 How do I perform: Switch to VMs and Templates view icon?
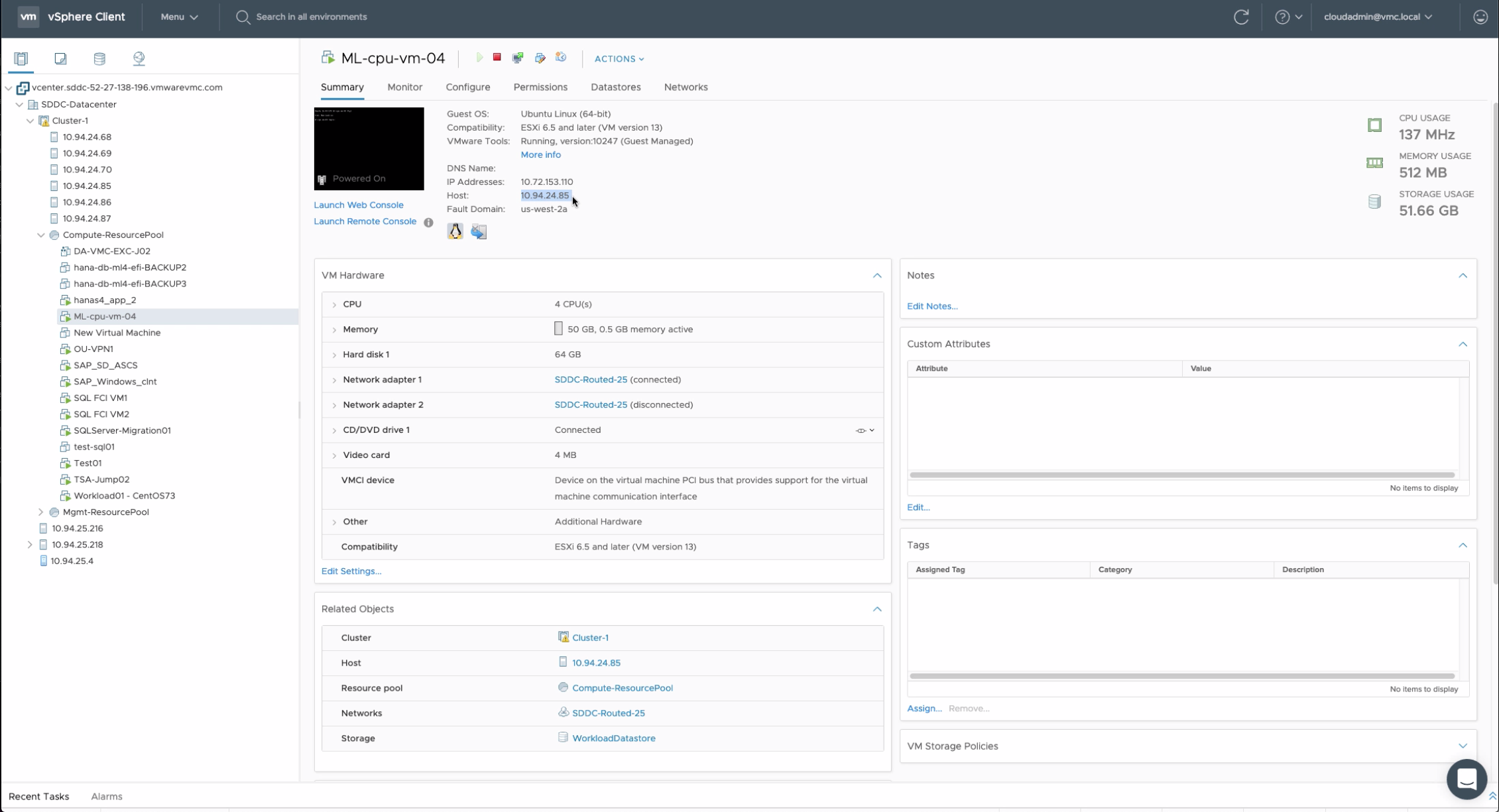click(x=60, y=59)
